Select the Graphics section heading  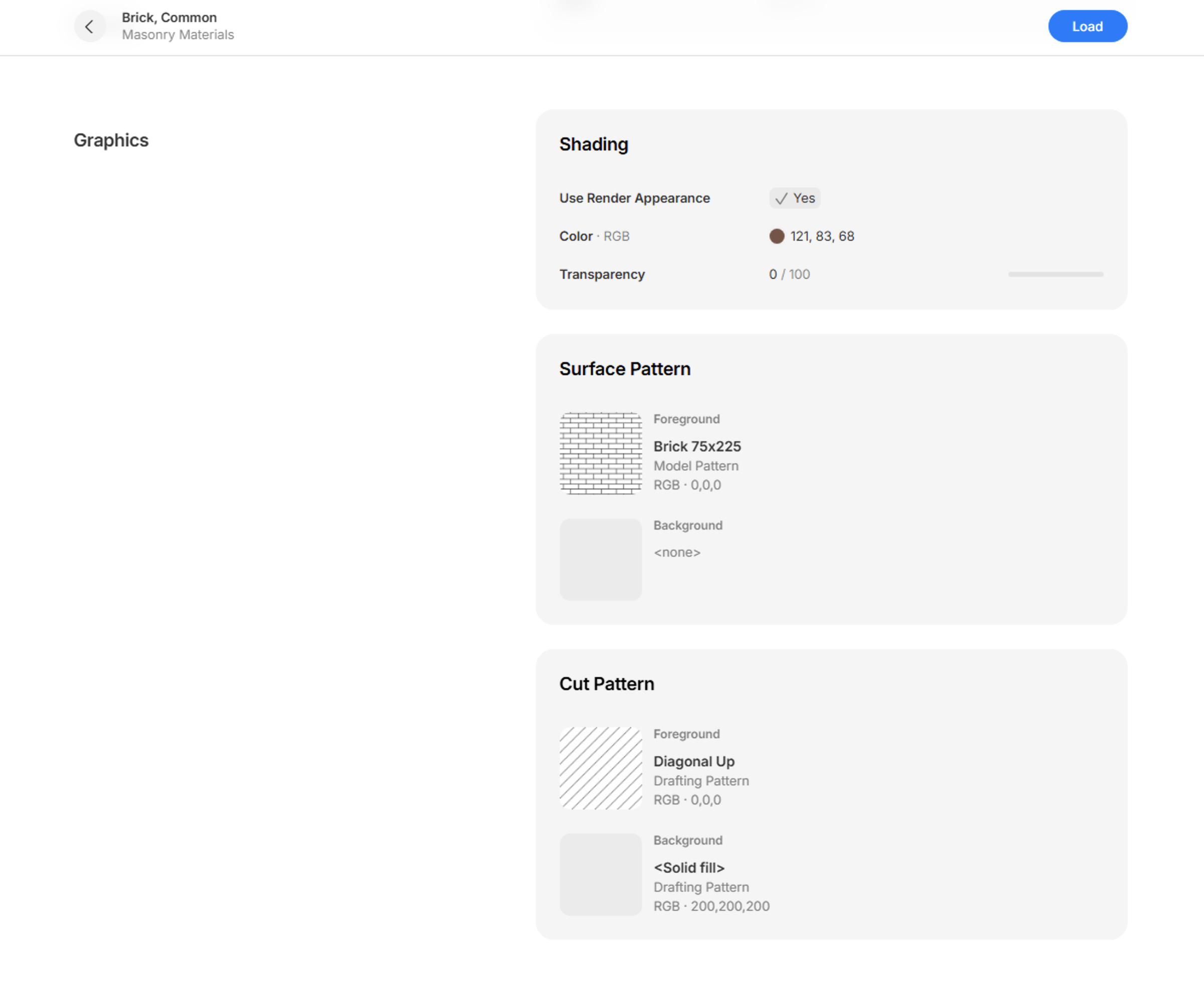(x=111, y=140)
